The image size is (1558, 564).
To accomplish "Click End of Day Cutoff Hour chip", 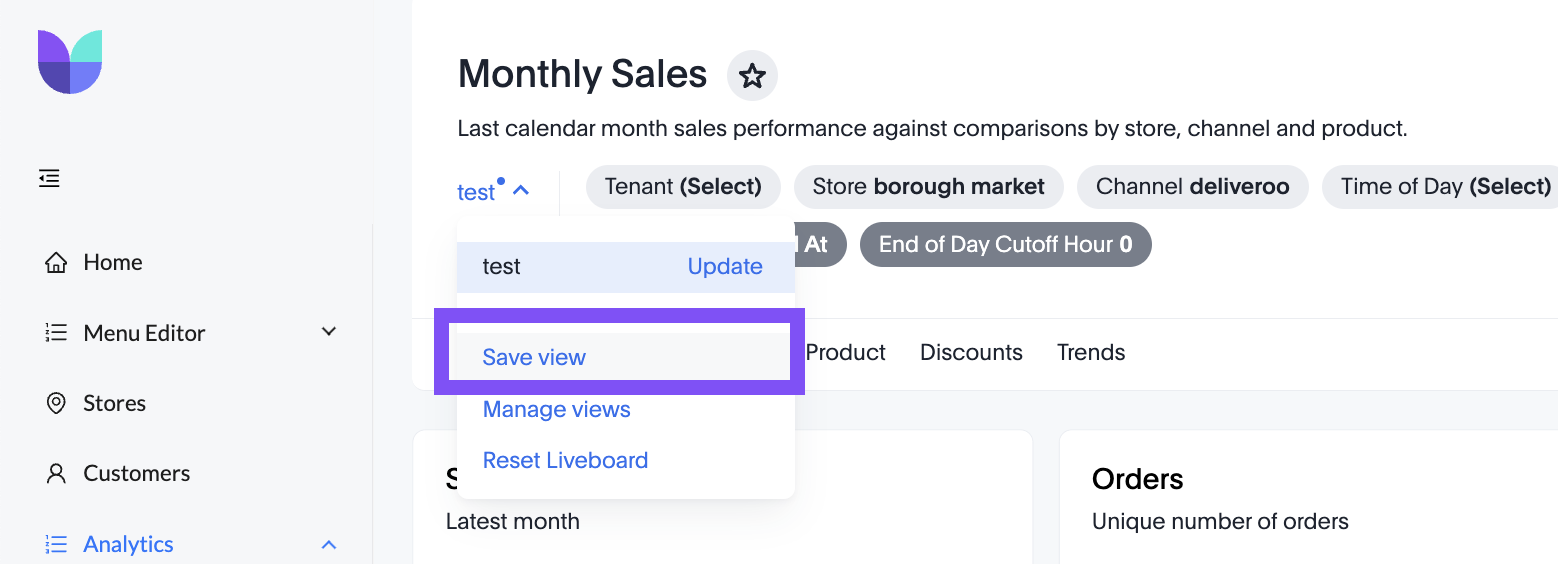I will coord(1005,245).
